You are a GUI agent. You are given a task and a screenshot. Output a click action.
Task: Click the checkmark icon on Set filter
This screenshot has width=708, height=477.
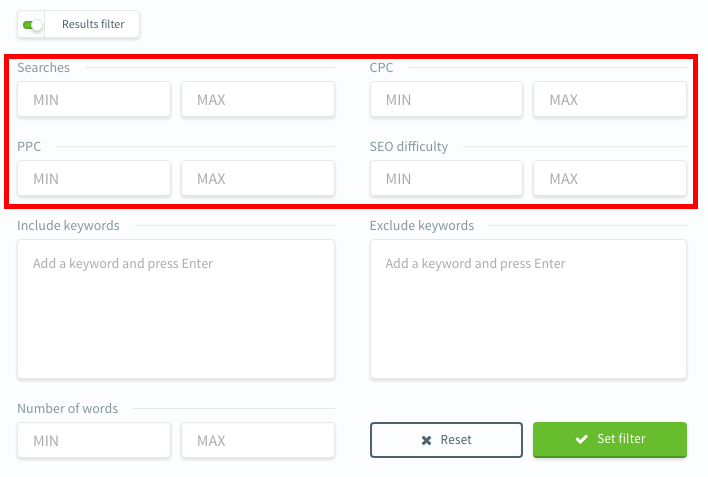point(580,439)
